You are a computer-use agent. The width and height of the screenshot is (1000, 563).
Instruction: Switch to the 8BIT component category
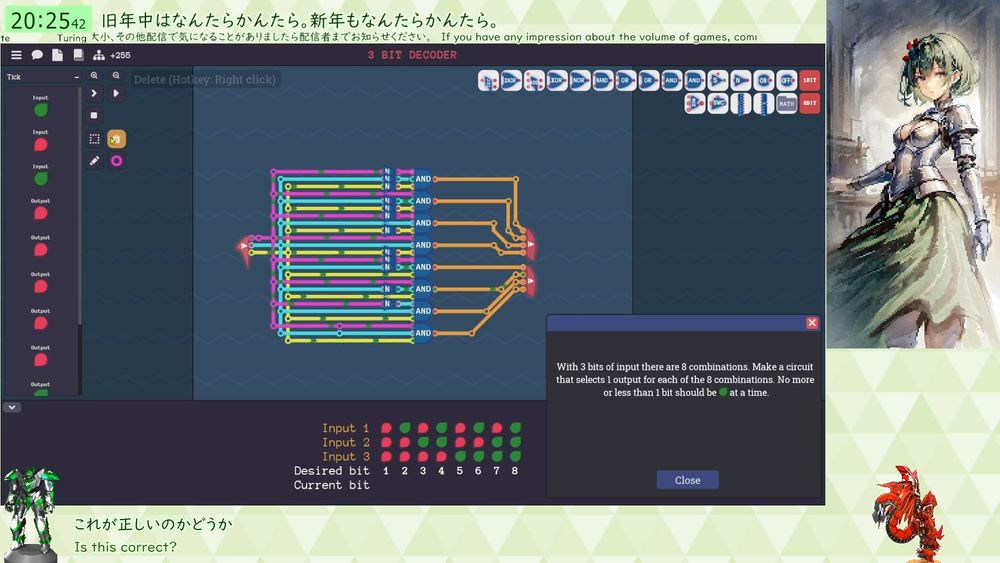coord(809,103)
